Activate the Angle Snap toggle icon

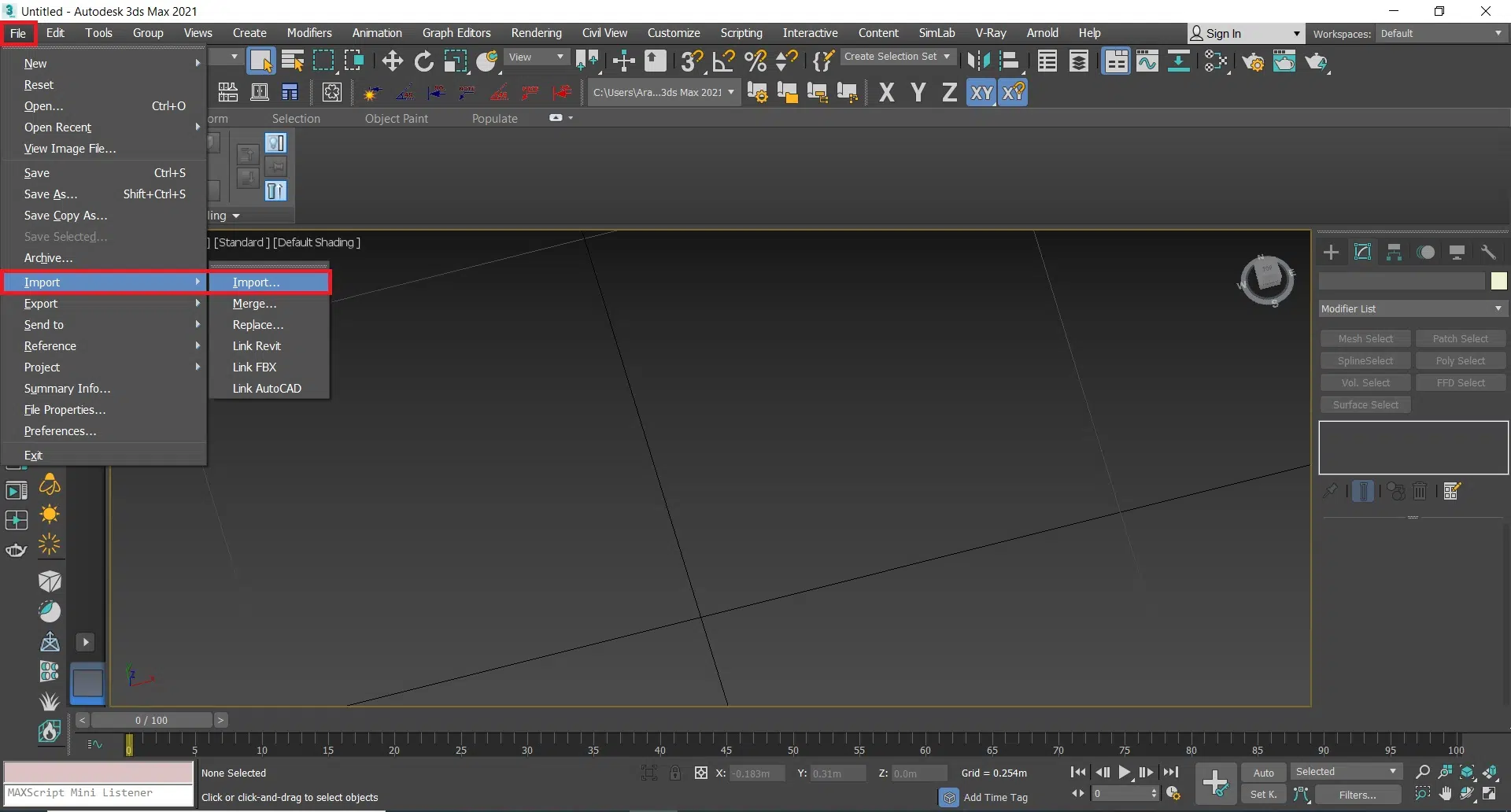pyautogui.click(x=723, y=61)
